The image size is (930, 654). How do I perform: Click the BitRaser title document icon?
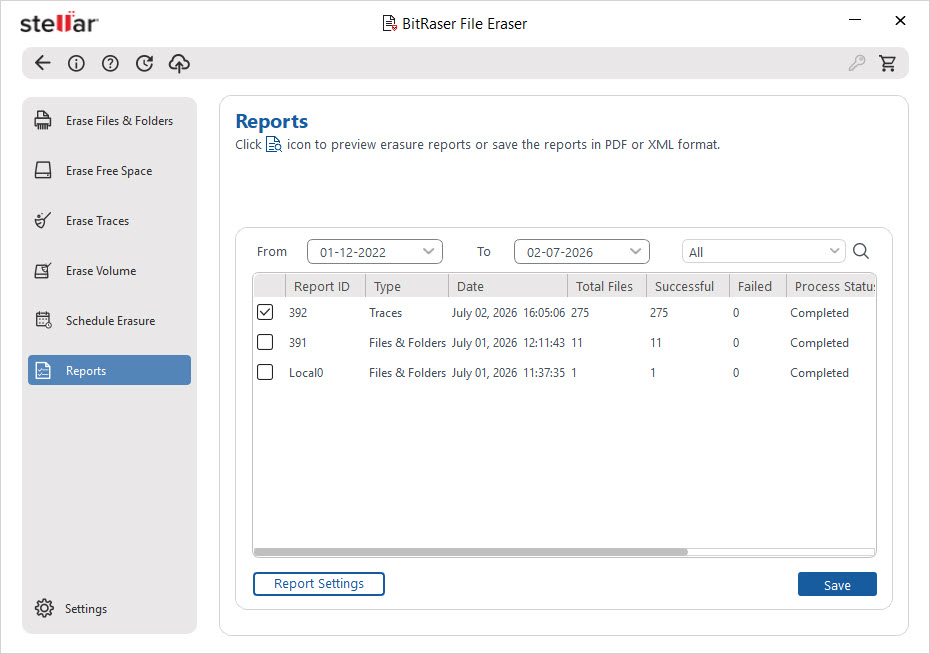390,24
